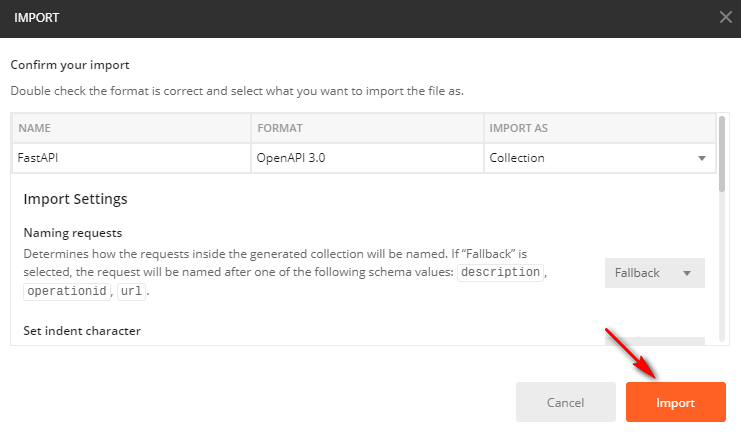This screenshot has height=440, width=741.
Task: Click the scrollbar thumb of the import table
Action: 722,152
